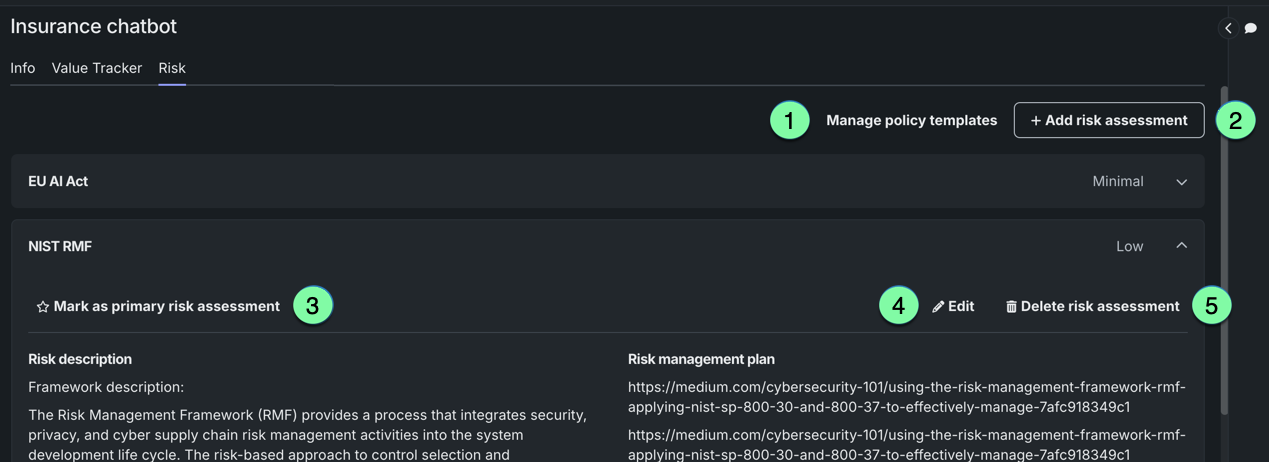Screen dimensions: 1269x462
Task: Open the second Medium risk management plan link
Action: 906,445
